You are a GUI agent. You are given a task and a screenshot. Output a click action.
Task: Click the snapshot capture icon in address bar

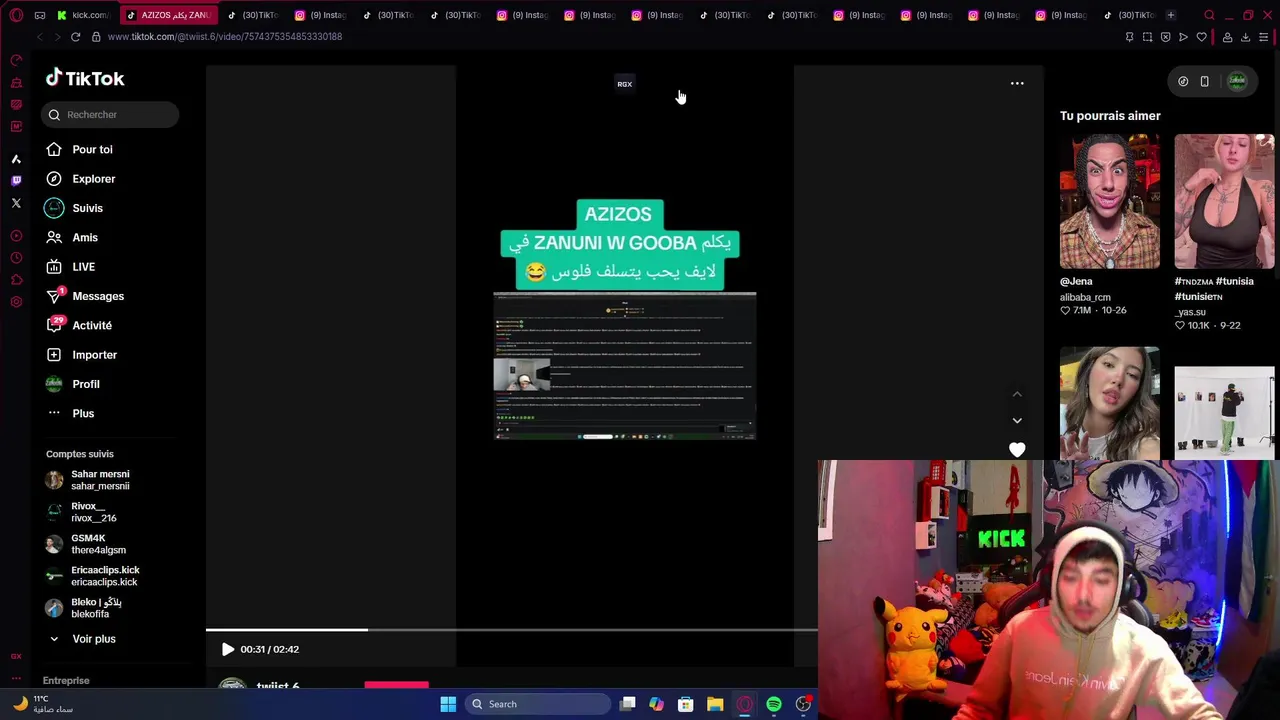point(1147,37)
